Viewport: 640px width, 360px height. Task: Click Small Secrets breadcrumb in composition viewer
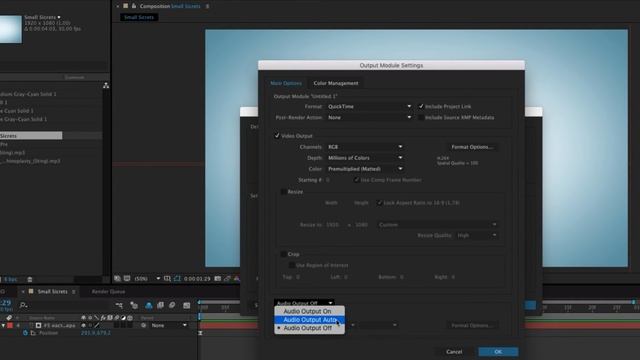click(x=139, y=17)
